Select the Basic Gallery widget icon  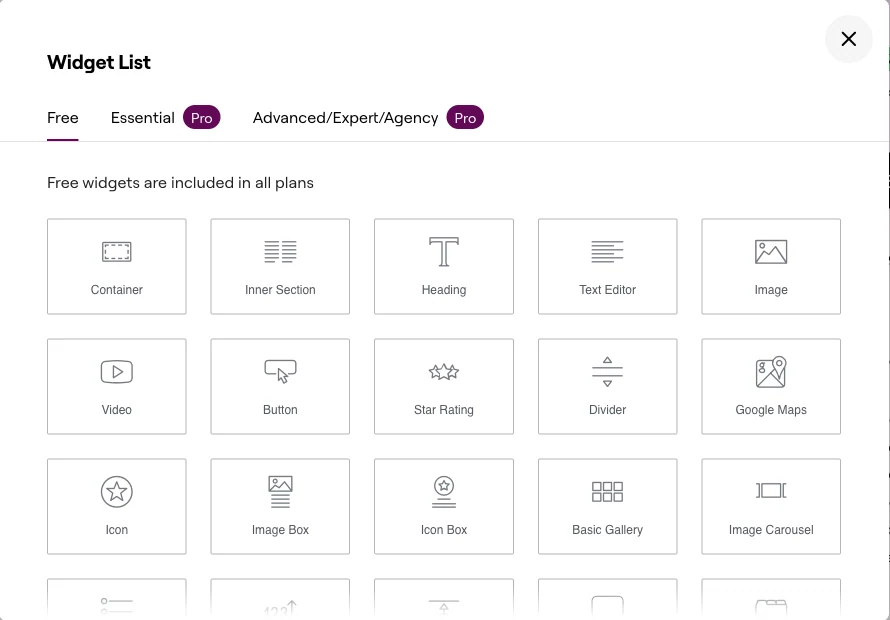click(607, 492)
